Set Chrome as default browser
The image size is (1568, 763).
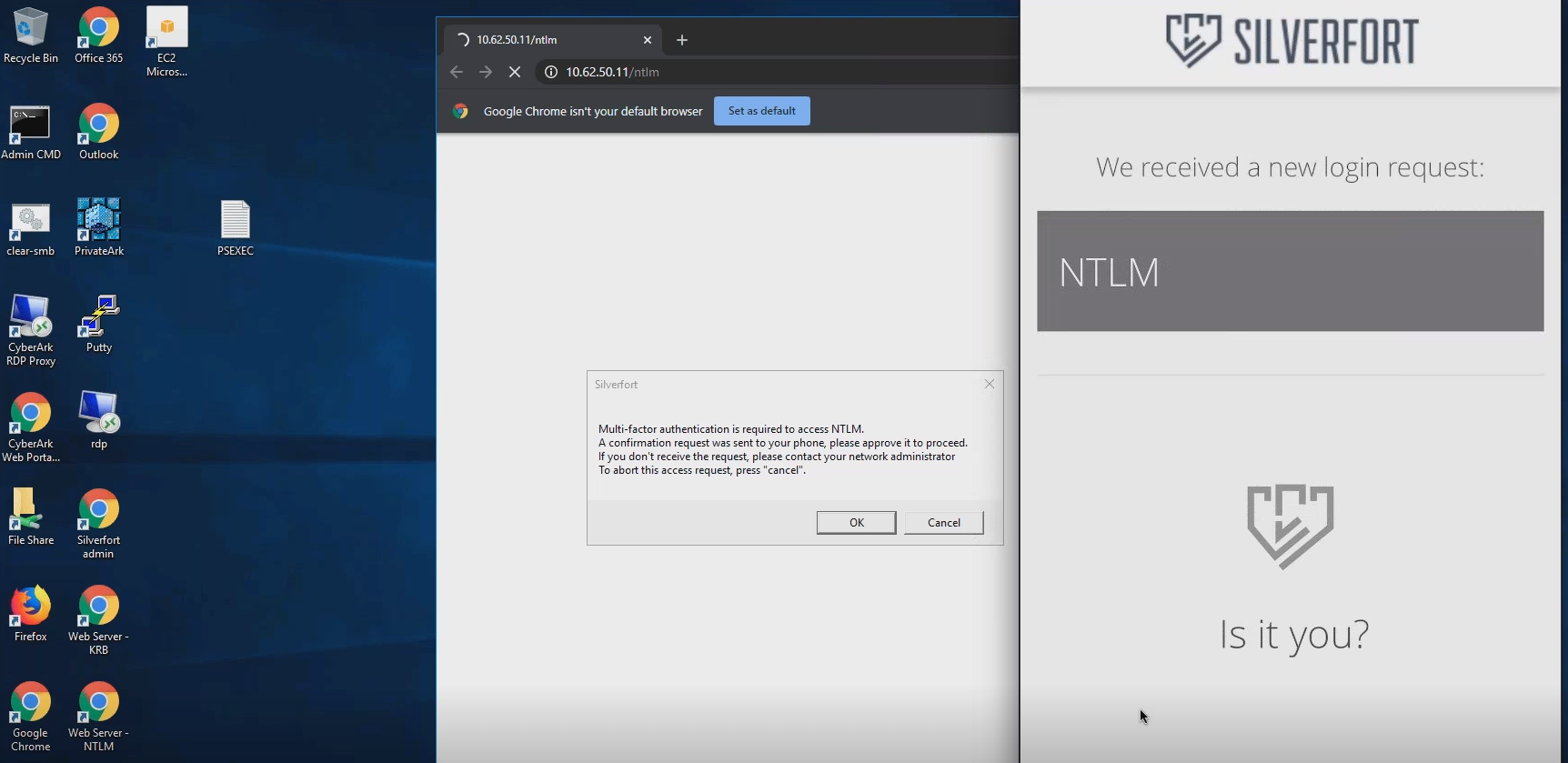[x=762, y=111]
